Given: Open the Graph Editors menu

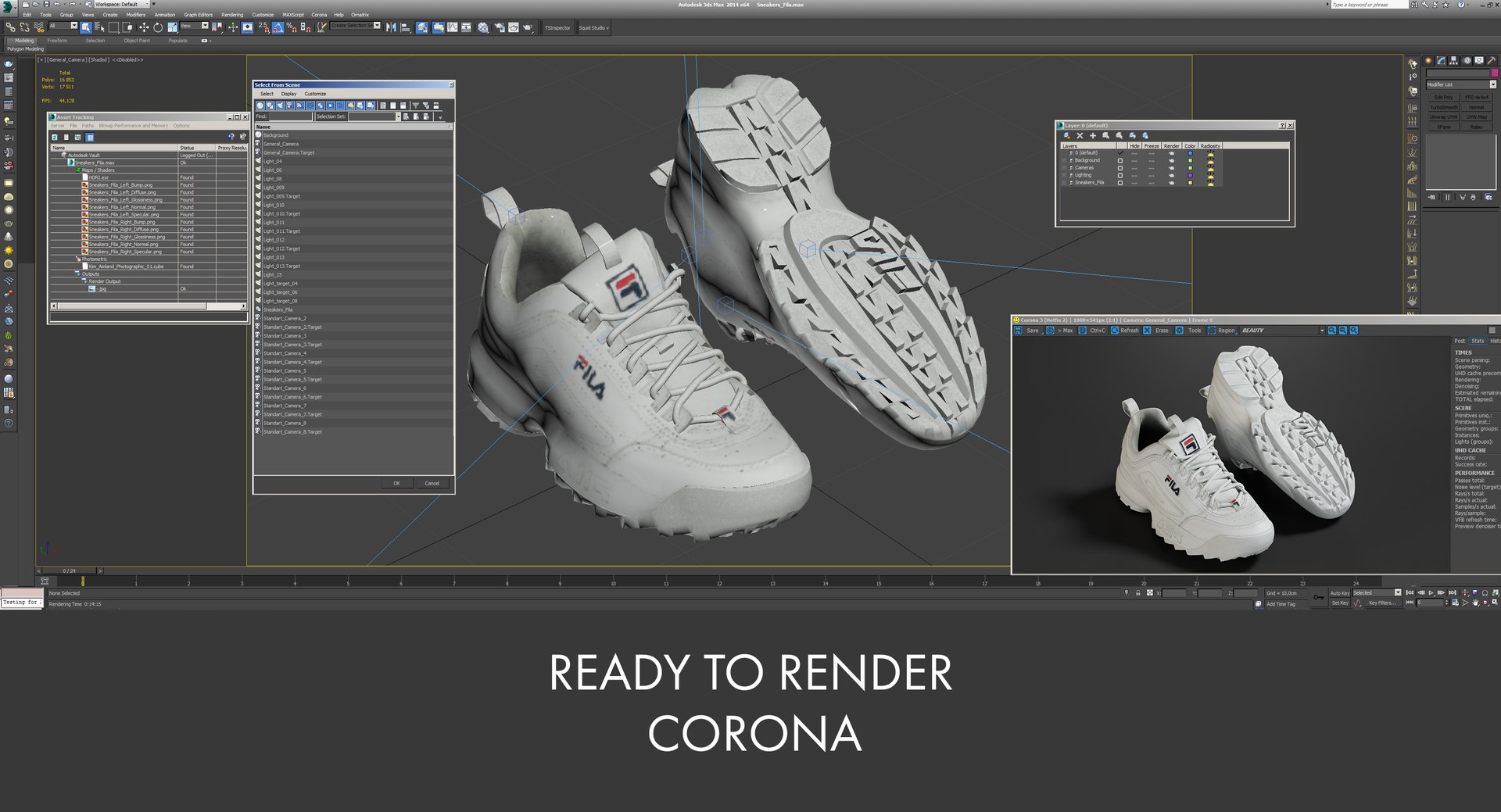Looking at the screenshot, I should [199, 15].
